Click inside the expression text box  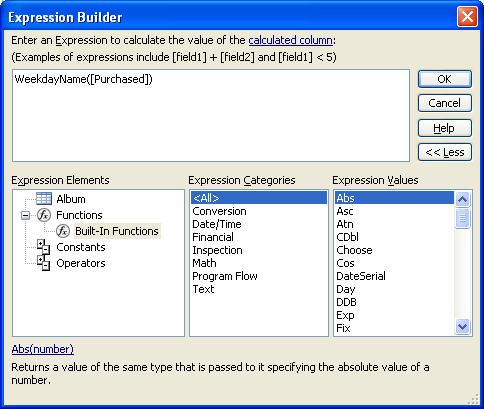(211, 116)
